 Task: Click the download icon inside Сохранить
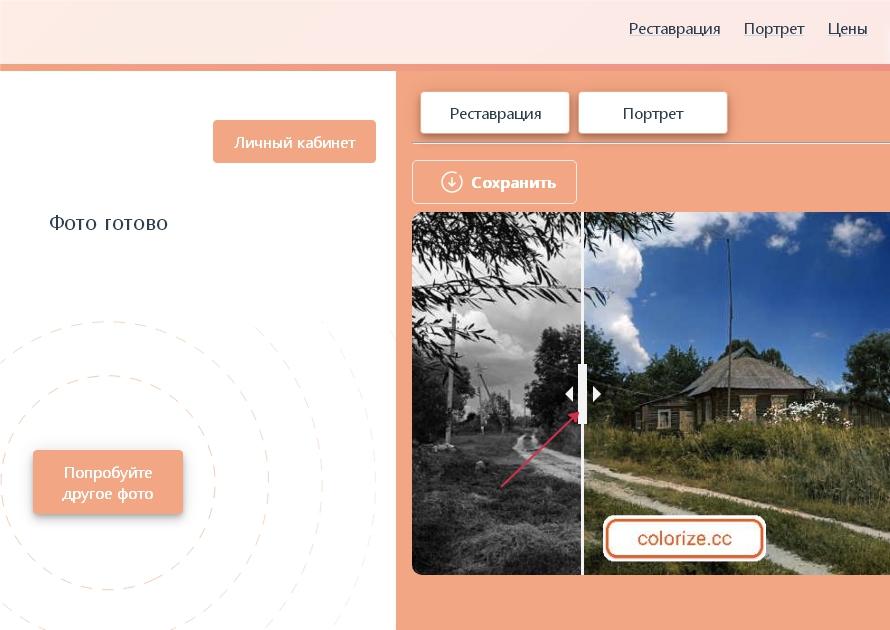452,182
